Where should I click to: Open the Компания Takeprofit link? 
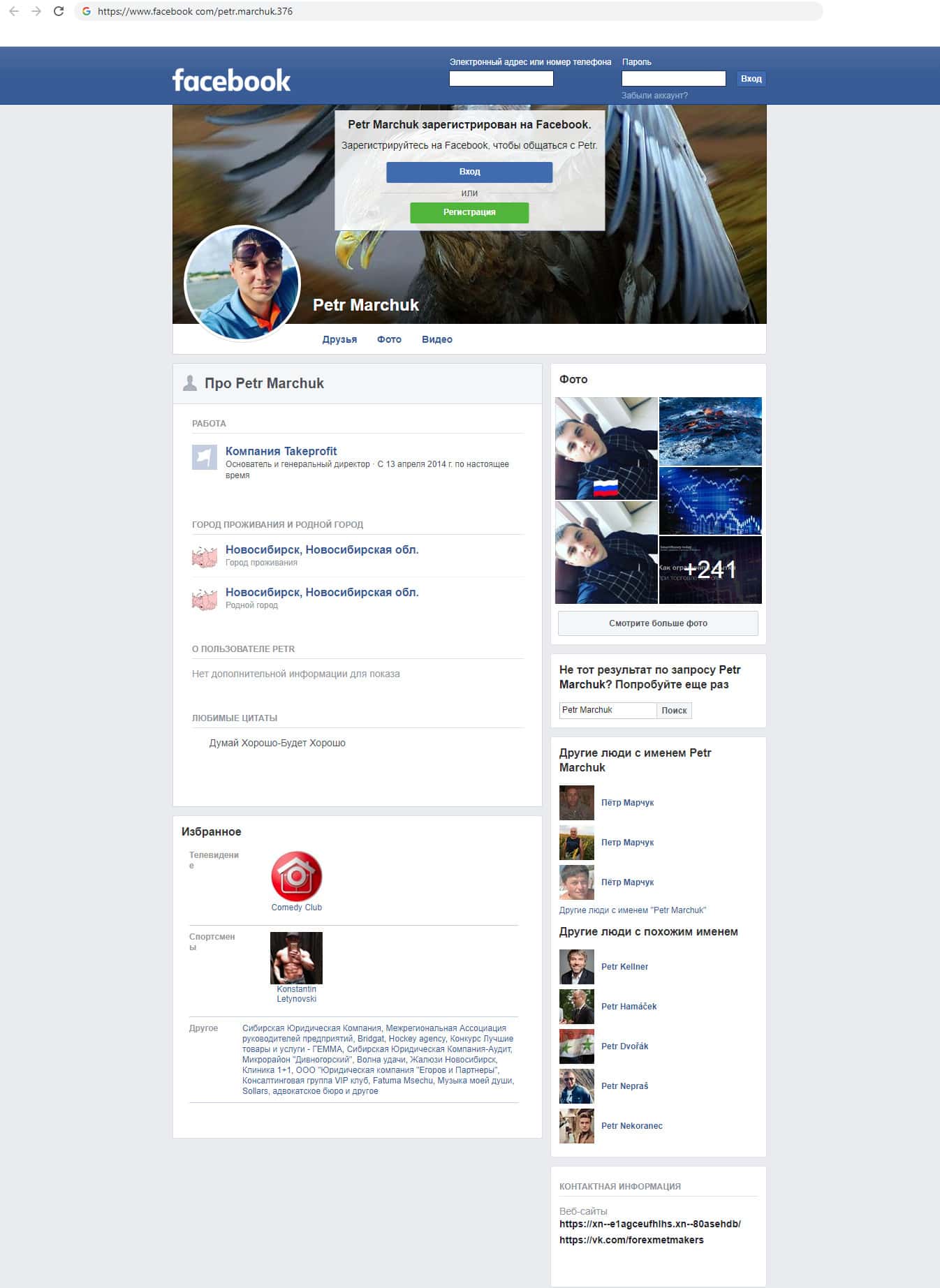pyautogui.click(x=281, y=452)
